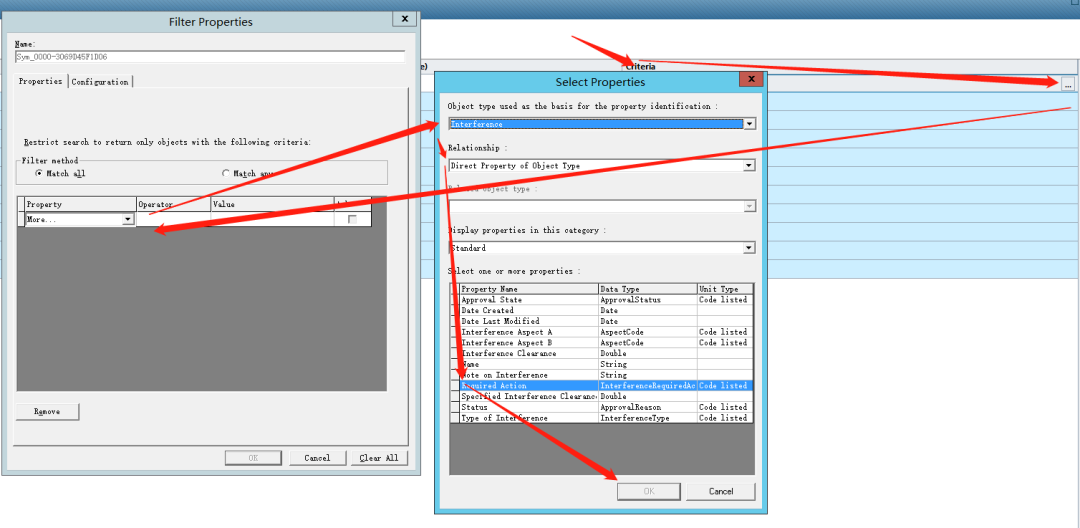The height and width of the screenshot is (528, 1080).
Task: Click OK in Filter Properties dialog
Action: 253,458
